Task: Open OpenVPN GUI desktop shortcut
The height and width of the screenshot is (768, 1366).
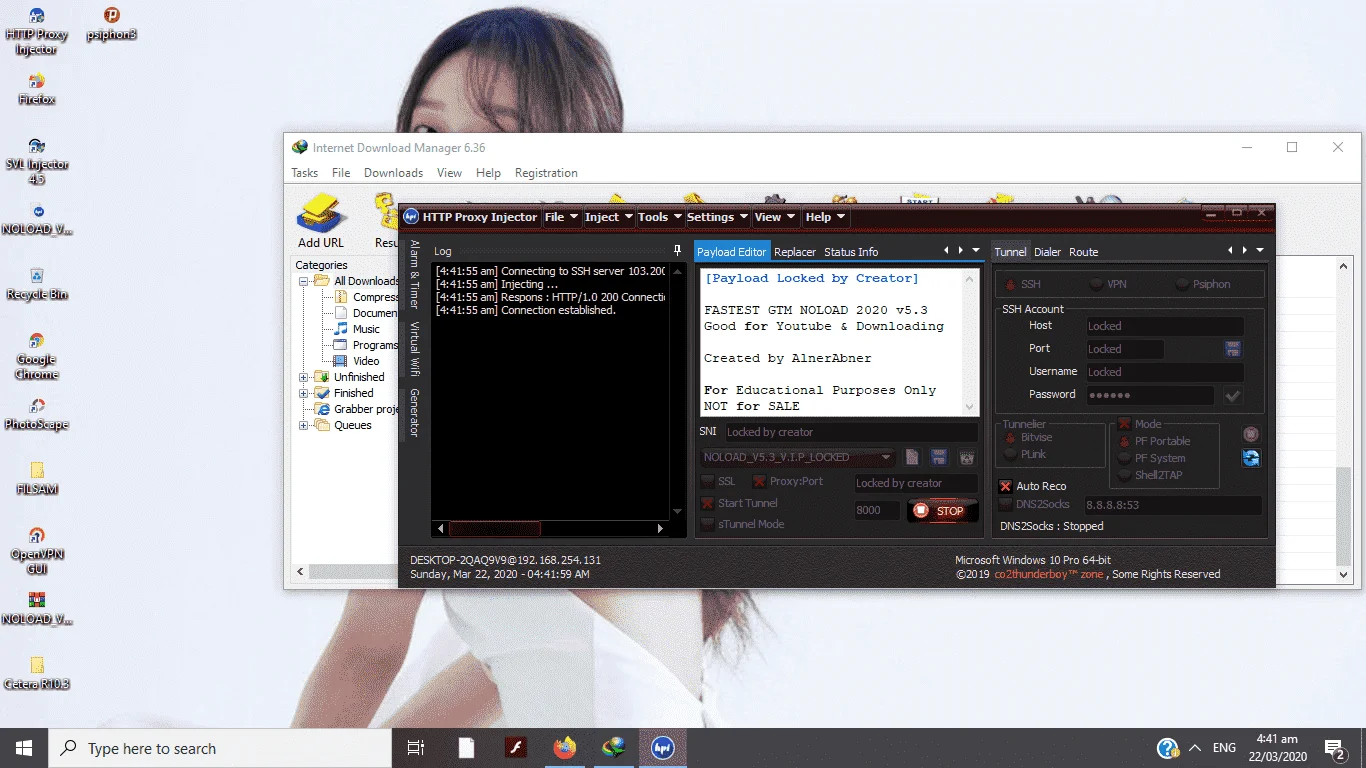Action: pos(37,550)
